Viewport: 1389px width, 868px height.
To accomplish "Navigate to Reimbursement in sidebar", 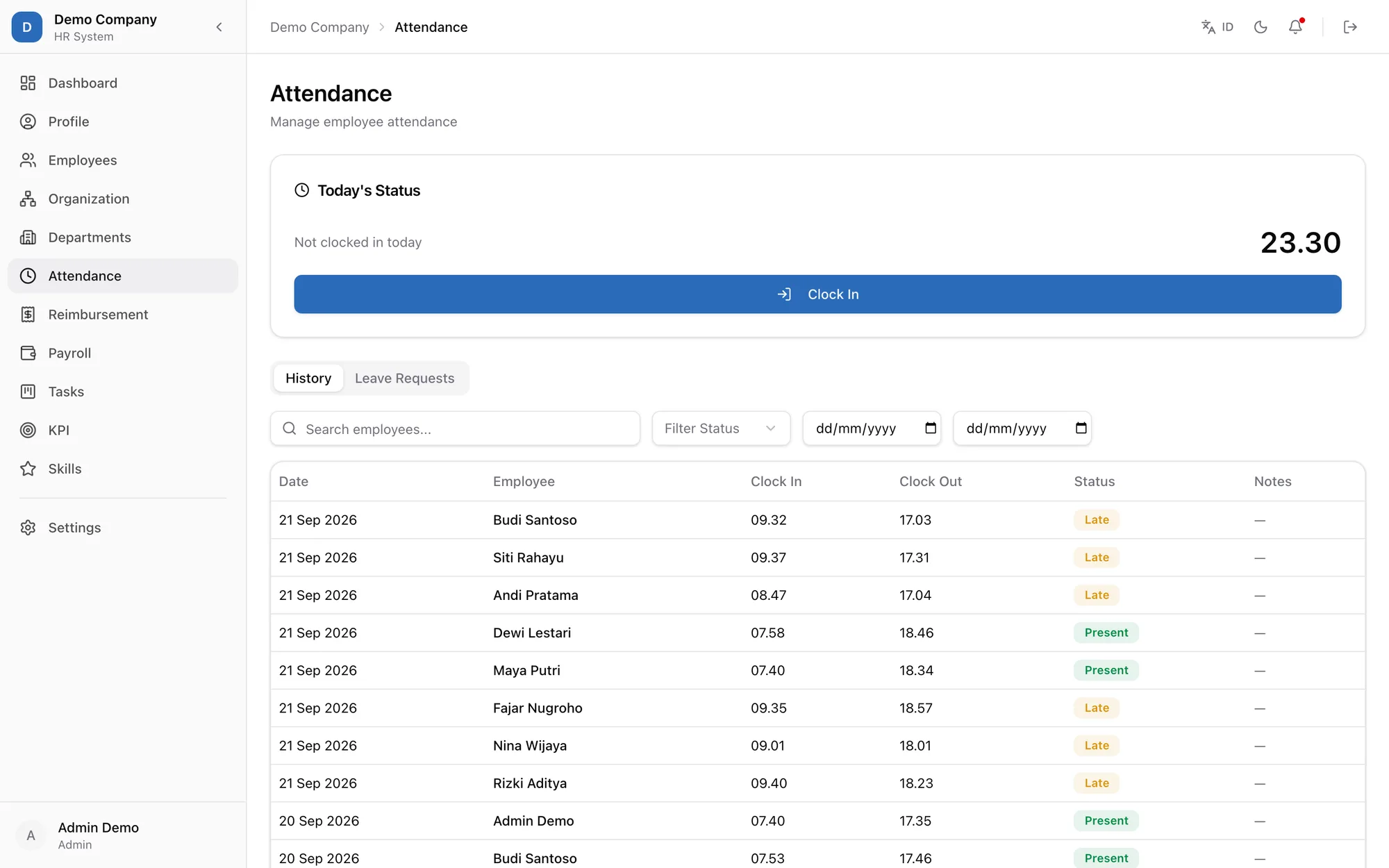I will pos(123,315).
